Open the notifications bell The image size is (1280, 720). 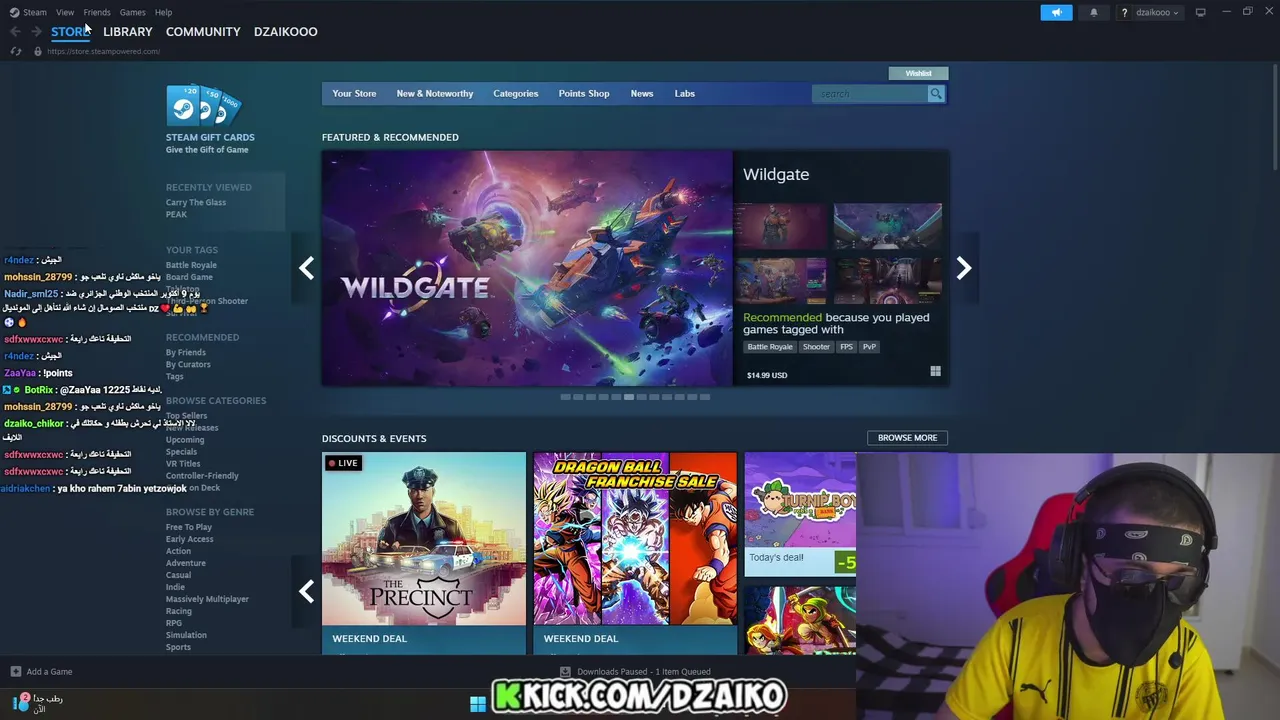coord(1093,12)
